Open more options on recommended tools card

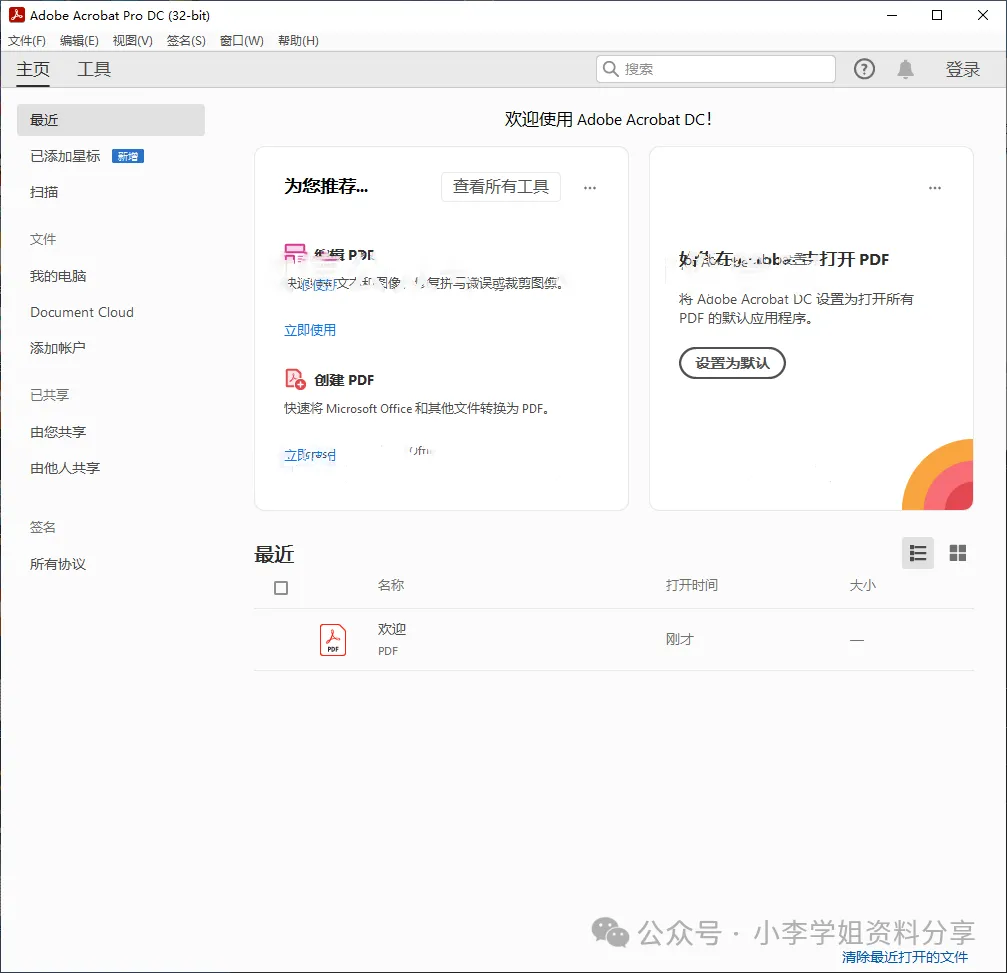[590, 188]
